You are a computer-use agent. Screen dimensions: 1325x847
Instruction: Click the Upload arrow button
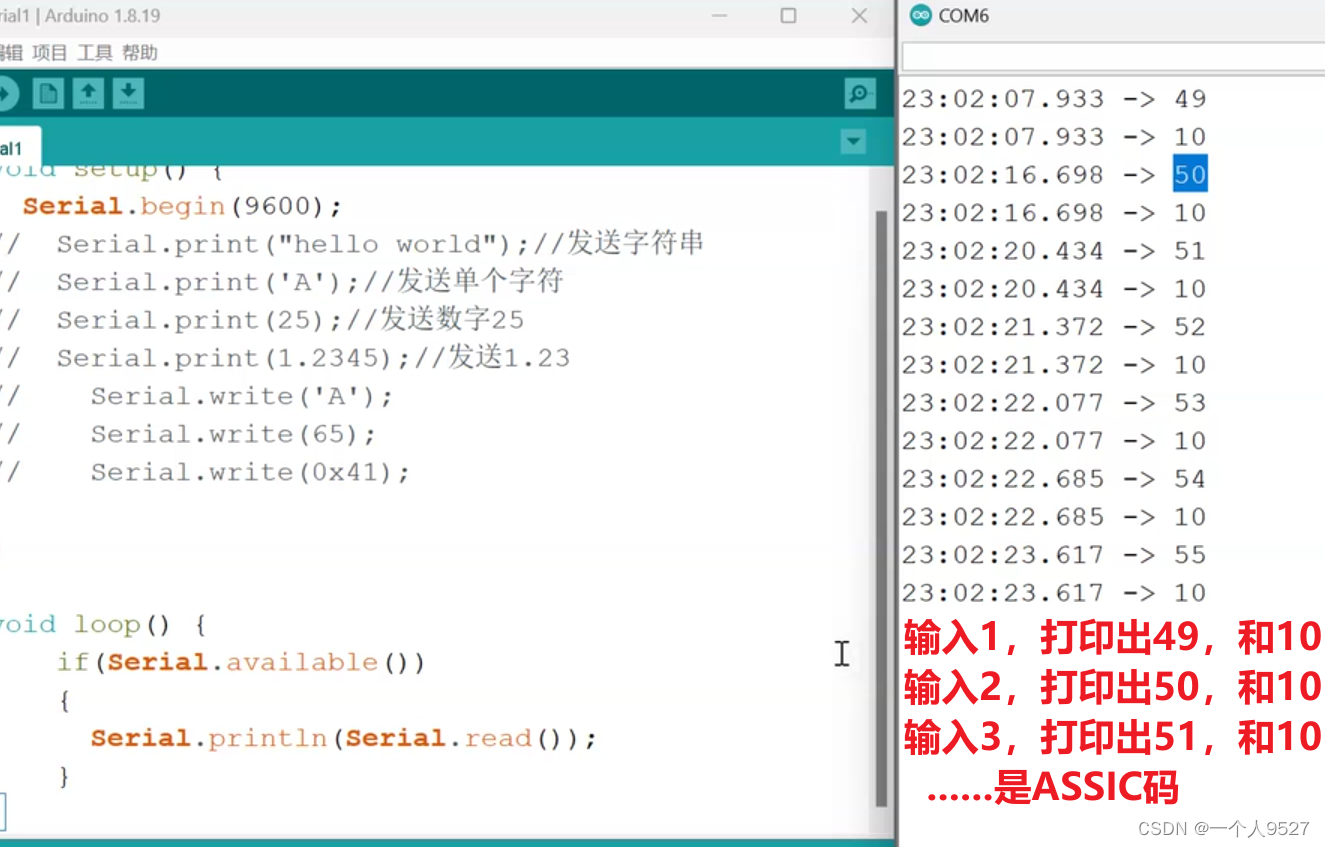pyautogui.click(x=7, y=94)
